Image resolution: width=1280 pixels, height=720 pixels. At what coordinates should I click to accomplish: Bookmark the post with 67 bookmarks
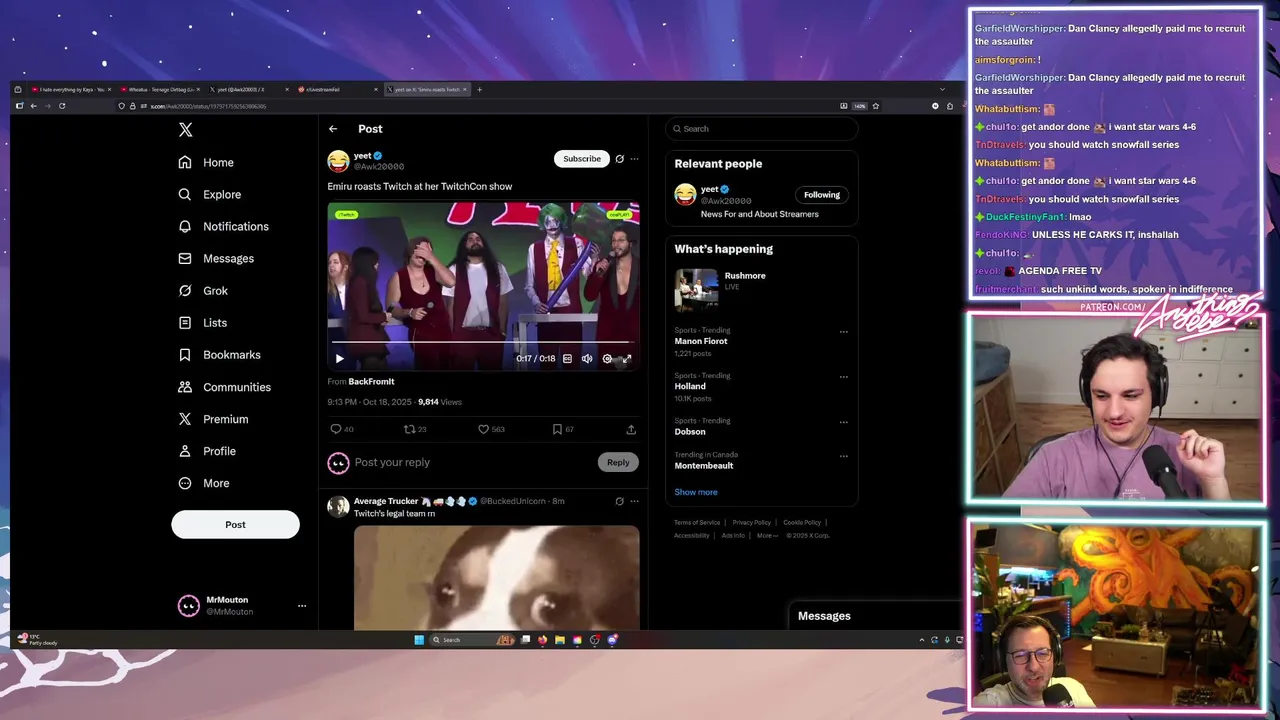point(557,429)
